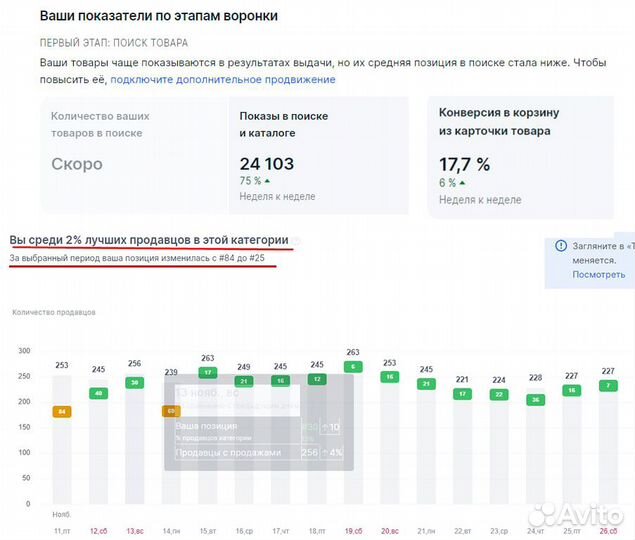Screen dimensions: 635x540
Task: Click the 22 November bar showing 221 sellers
Action: (x=462, y=445)
